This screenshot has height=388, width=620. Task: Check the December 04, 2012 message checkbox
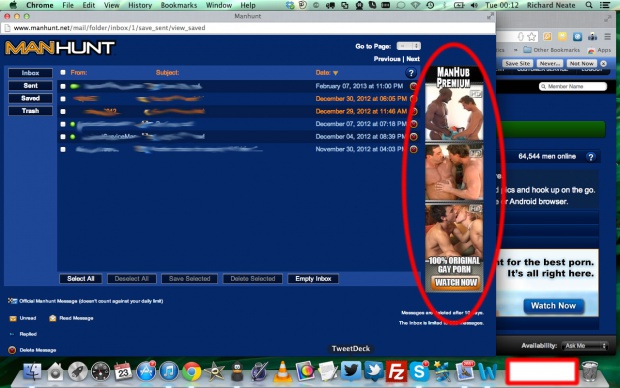(x=63, y=137)
